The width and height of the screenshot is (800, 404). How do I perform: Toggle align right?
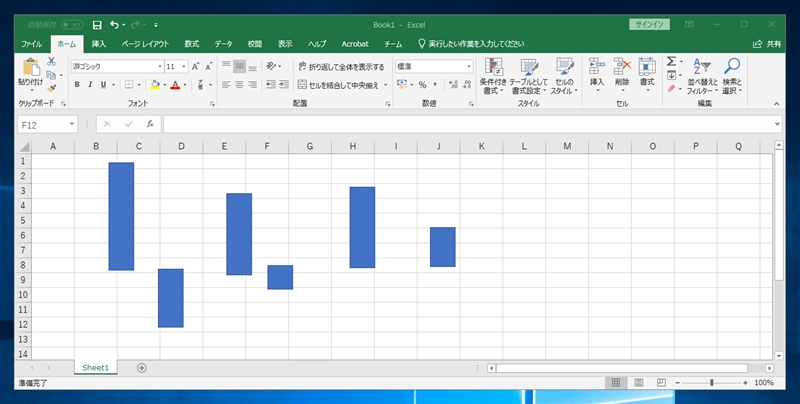click(x=253, y=85)
